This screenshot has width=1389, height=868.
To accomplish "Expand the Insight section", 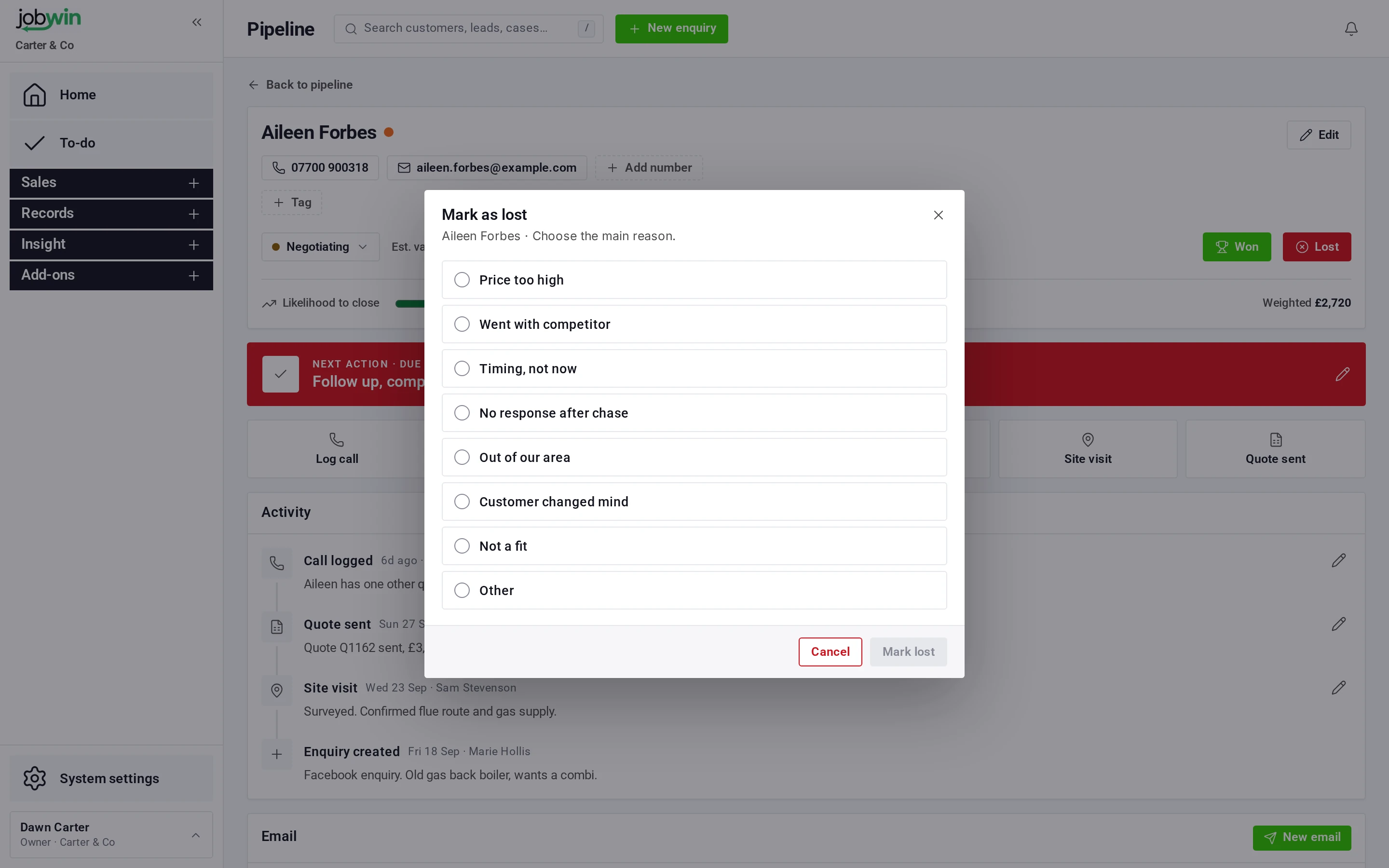I will tap(111, 244).
